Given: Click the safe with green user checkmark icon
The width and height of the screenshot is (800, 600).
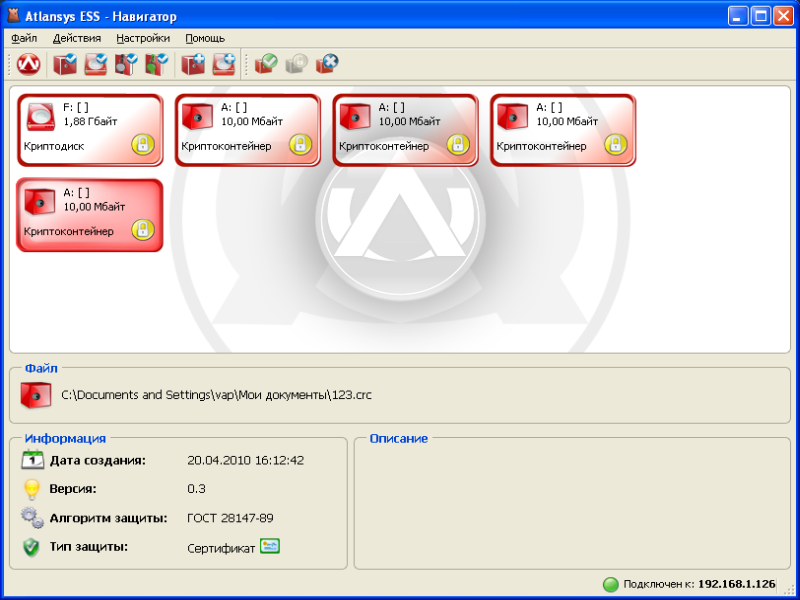Looking at the screenshot, I should (x=157, y=64).
